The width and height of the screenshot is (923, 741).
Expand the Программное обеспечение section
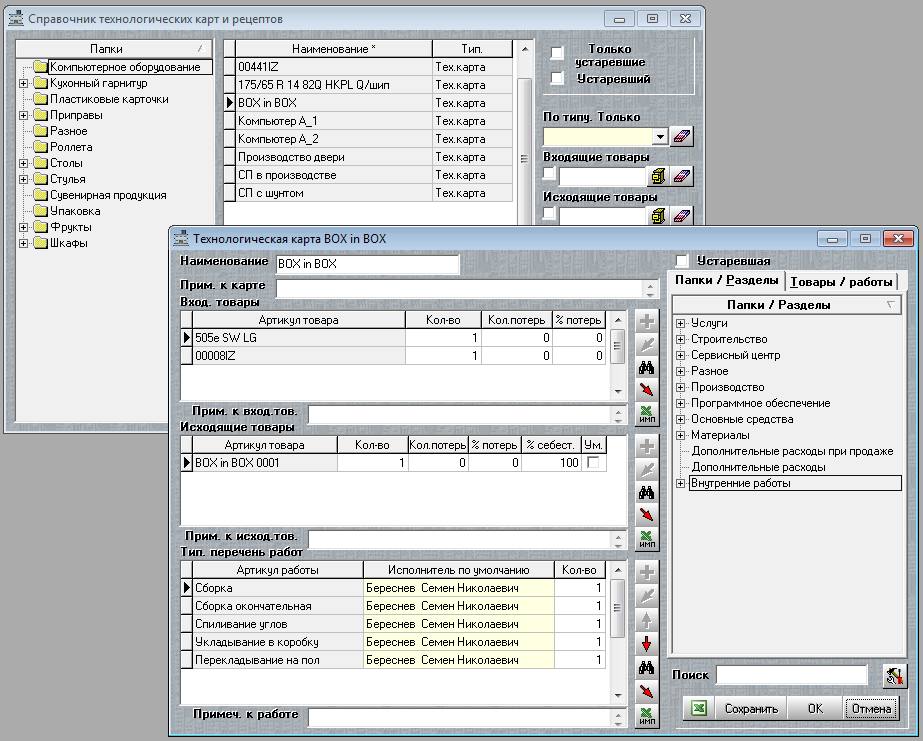pyautogui.click(x=680, y=403)
